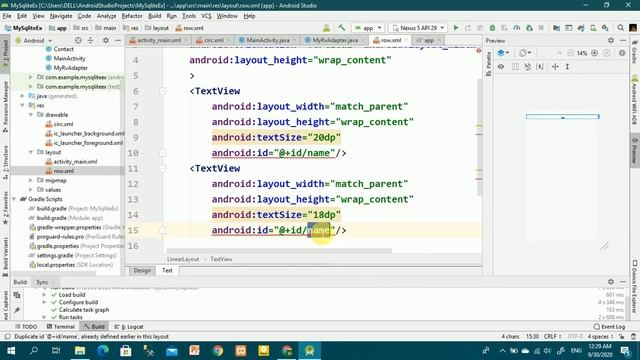Click scroll-from-source target icon in Project panel
Image resolution: width=640 pixels, height=360 pixels.
coord(78,40)
